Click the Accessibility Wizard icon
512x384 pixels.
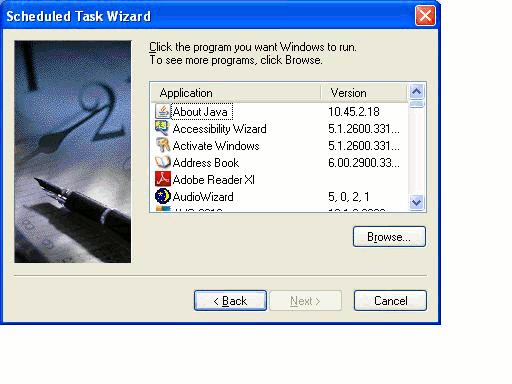pyautogui.click(x=163, y=128)
